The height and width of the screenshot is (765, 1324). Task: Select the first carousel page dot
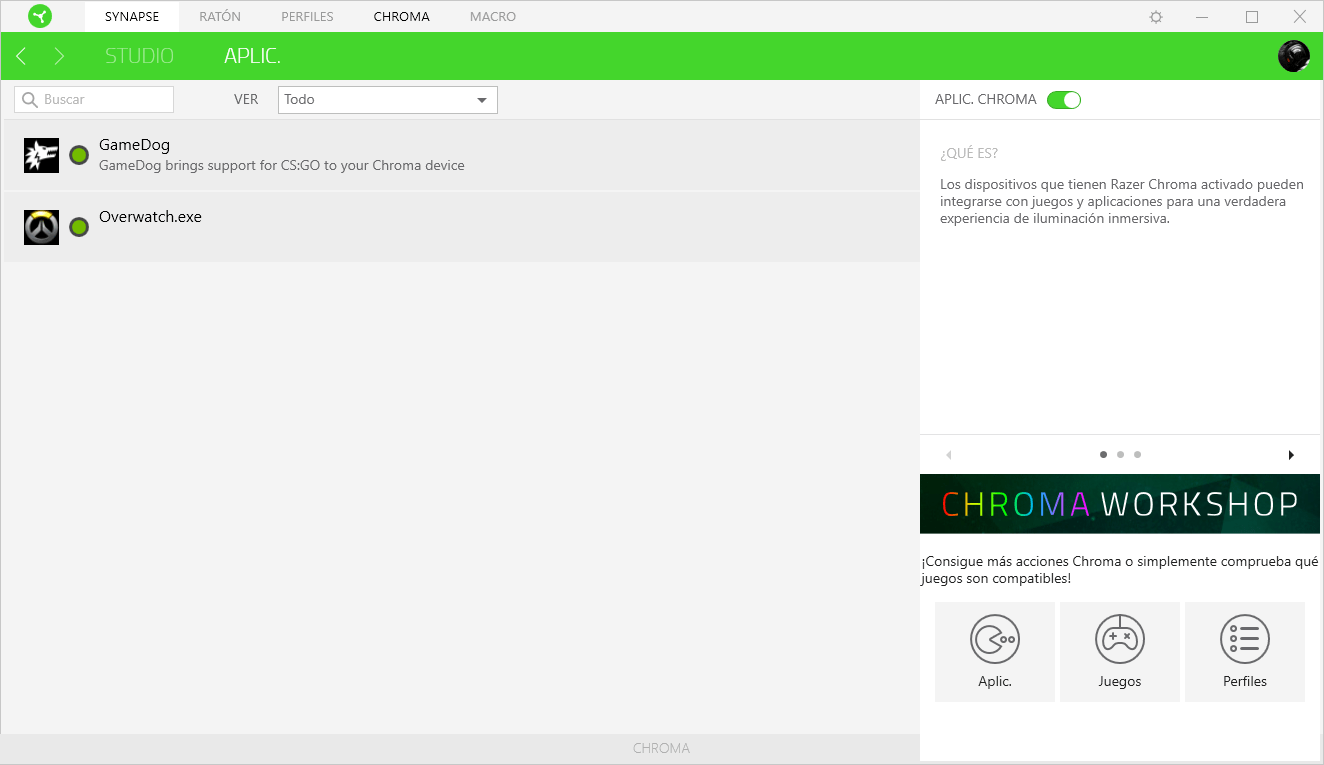coord(1103,455)
